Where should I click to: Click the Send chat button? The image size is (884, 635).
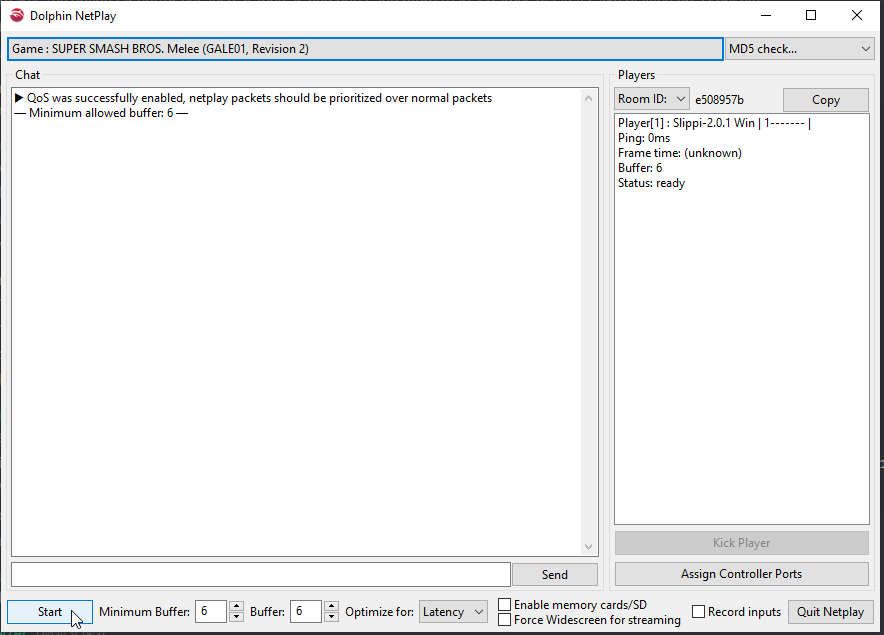click(x=555, y=575)
